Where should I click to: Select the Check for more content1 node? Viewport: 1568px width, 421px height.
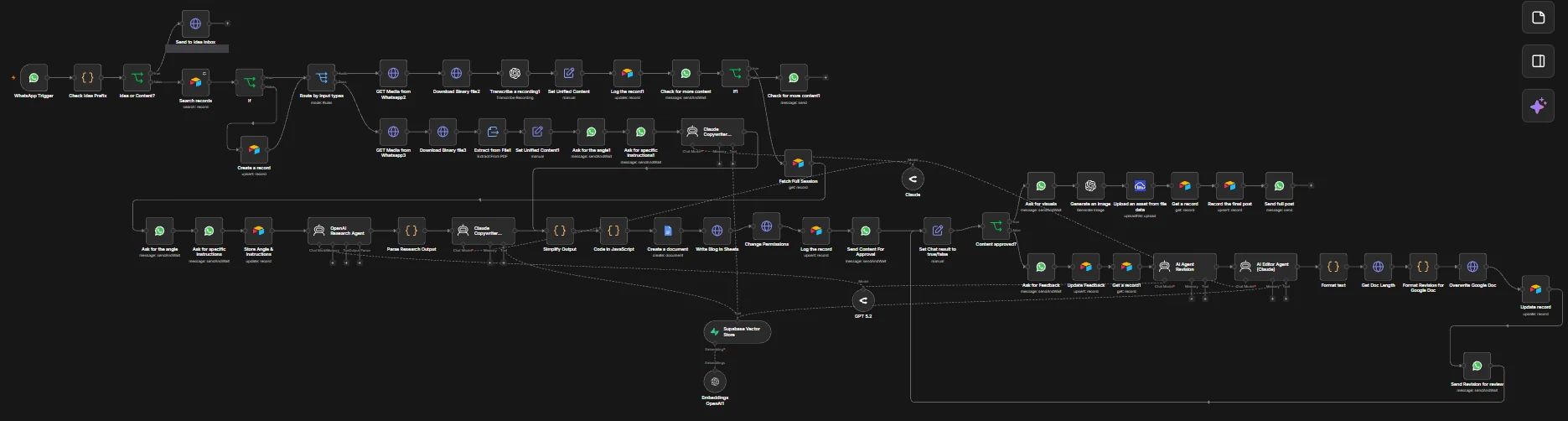coord(794,78)
